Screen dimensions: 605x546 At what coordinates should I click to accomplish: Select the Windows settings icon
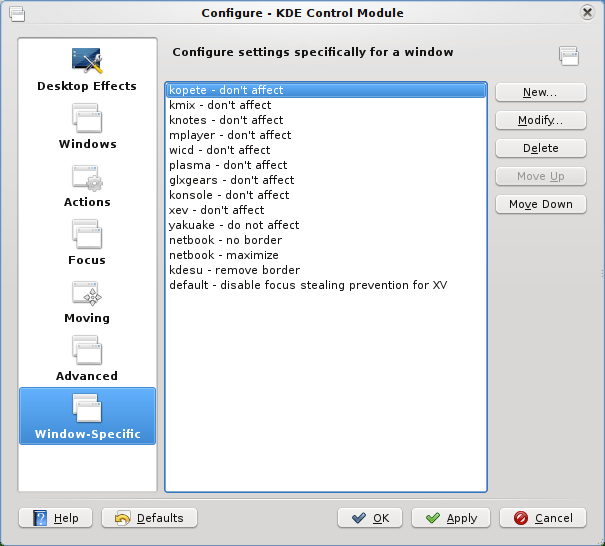click(x=87, y=120)
